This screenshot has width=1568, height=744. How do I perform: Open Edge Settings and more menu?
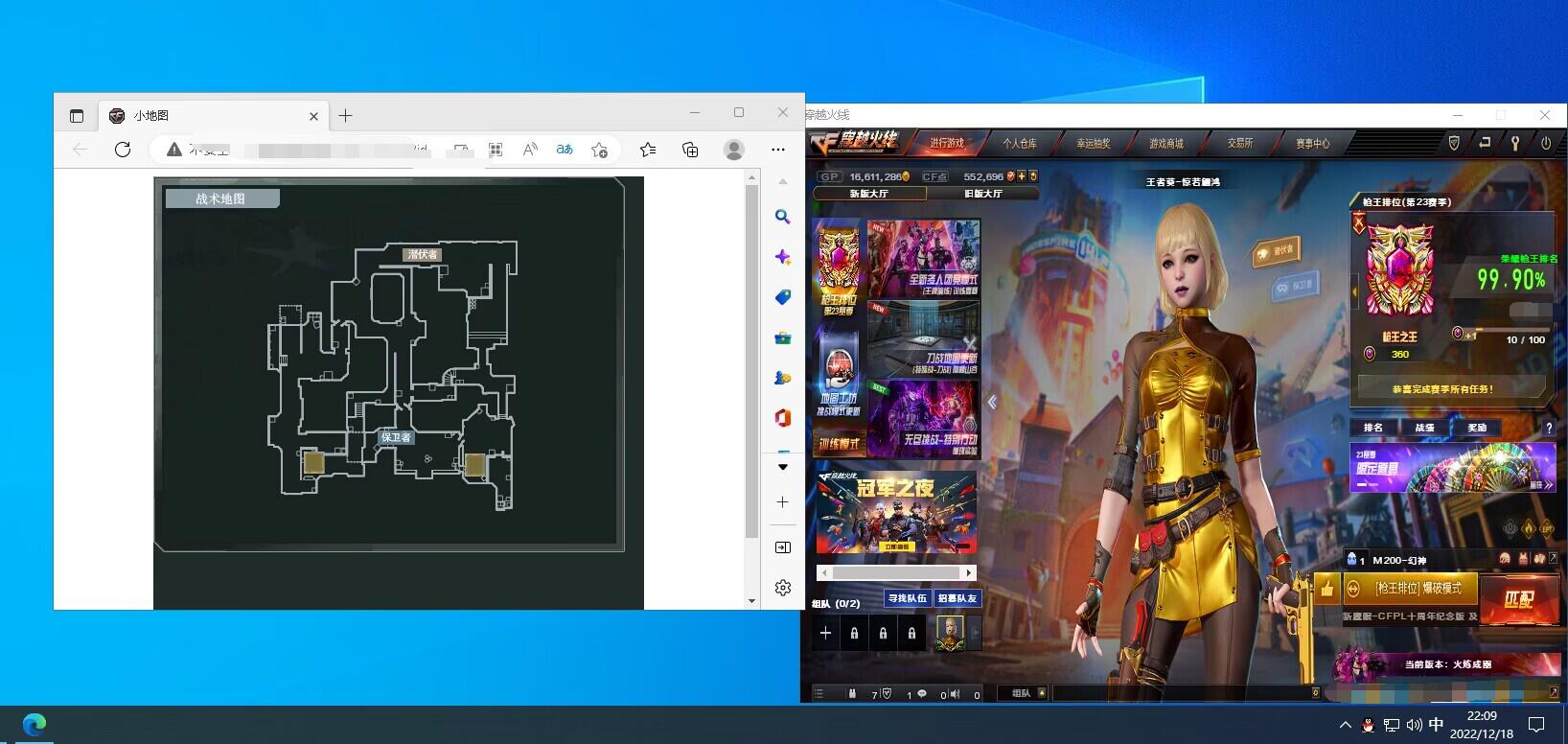[x=778, y=150]
